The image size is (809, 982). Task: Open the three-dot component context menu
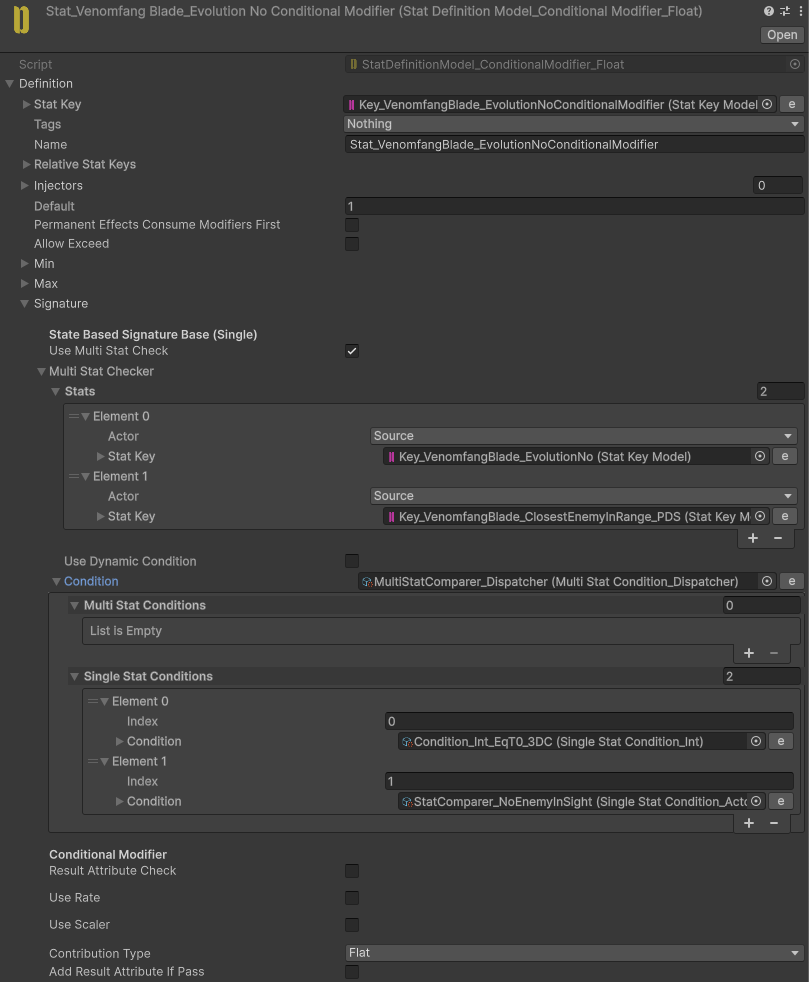pos(800,11)
